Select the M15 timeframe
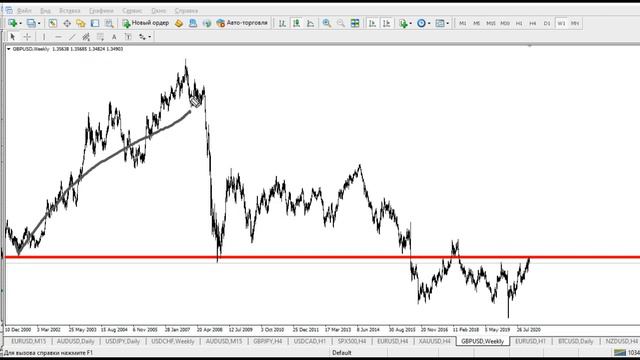640x360 pixels. pyautogui.click(x=491, y=24)
